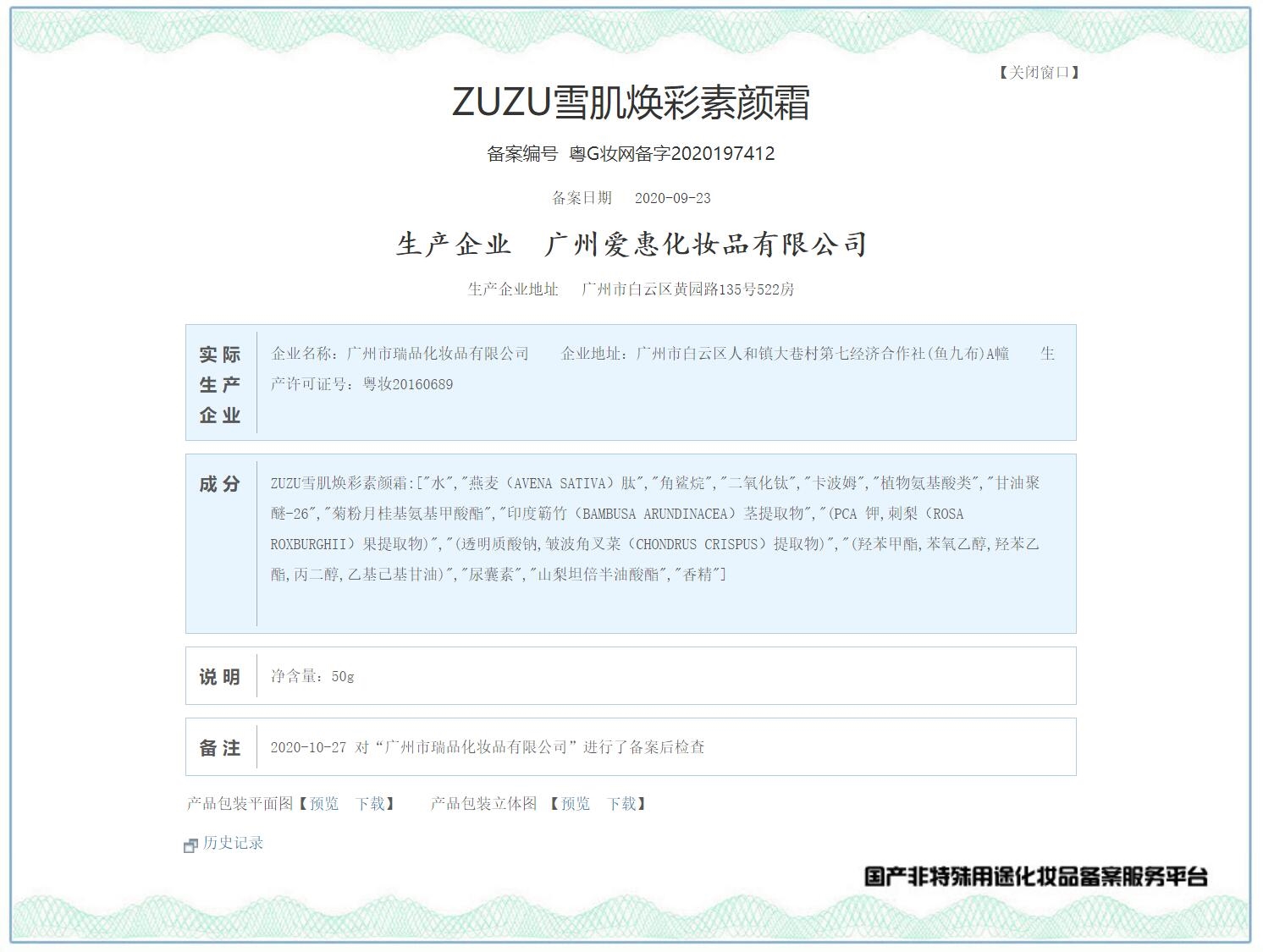
Task: Select the 生产企业地址 label
Action: pos(513,289)
